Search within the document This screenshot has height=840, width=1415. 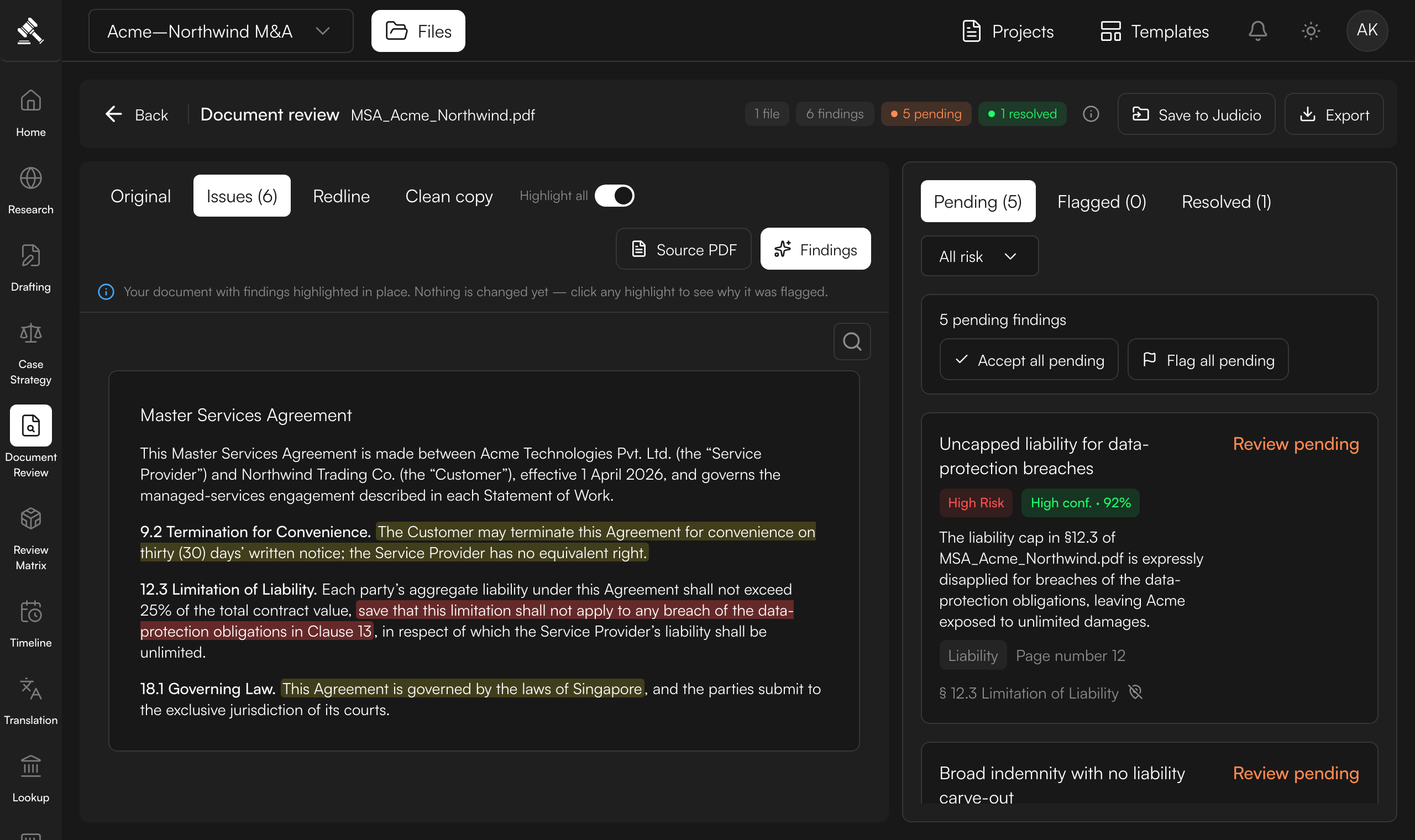tap(852, 342)
